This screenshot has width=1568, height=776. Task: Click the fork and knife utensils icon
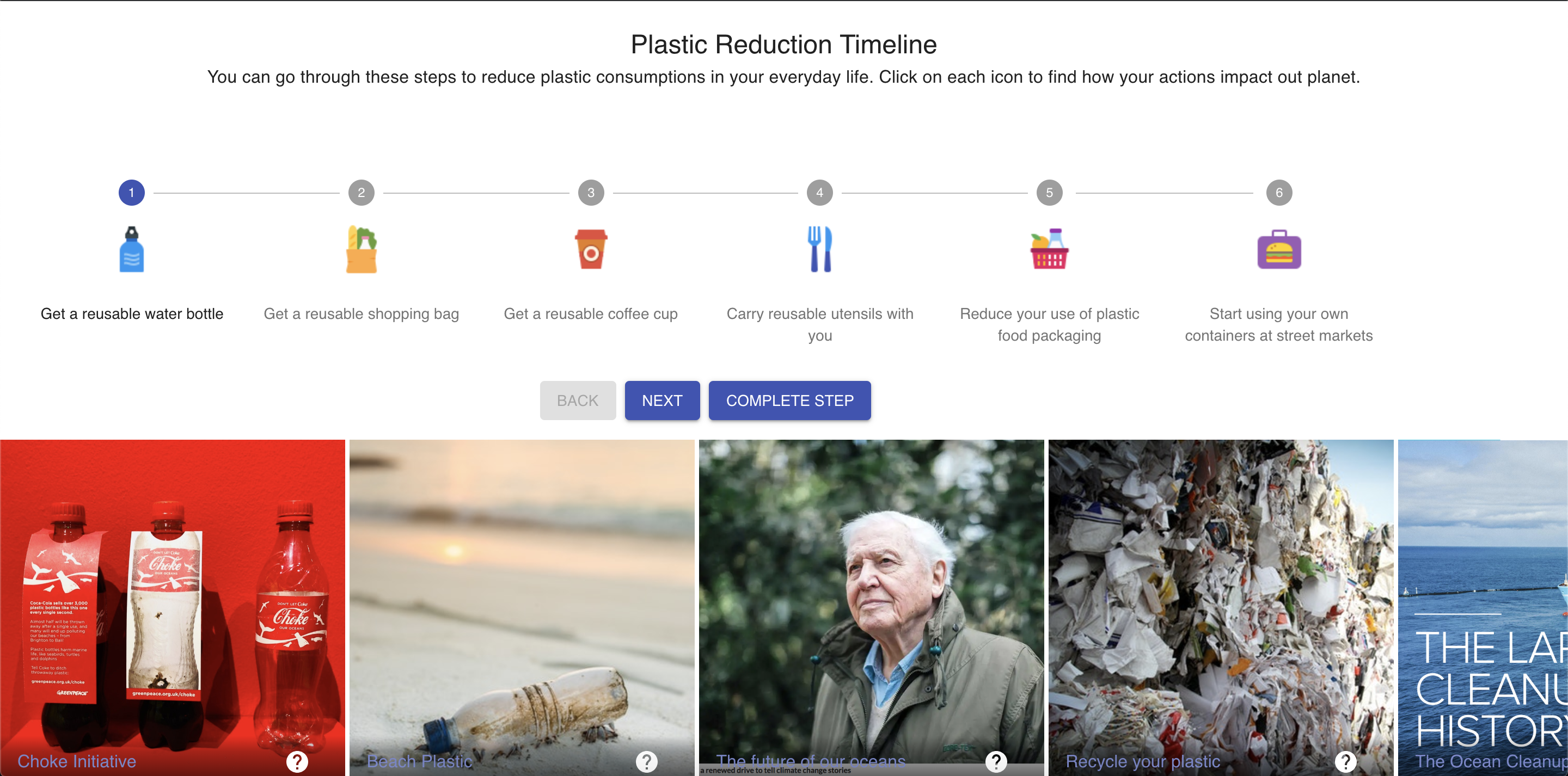tap(820, 250)
